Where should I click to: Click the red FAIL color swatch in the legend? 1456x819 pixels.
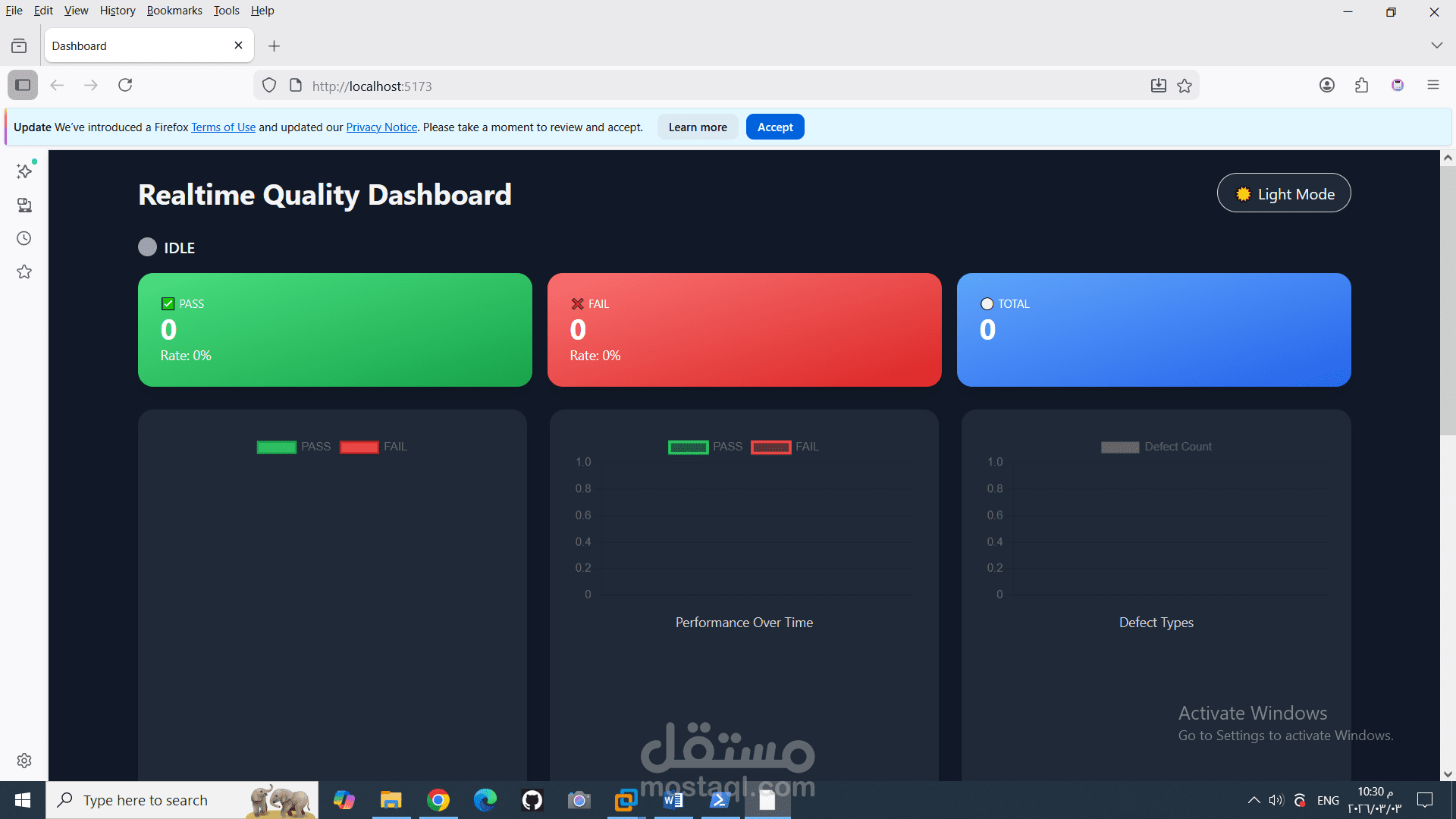[359, 447]
